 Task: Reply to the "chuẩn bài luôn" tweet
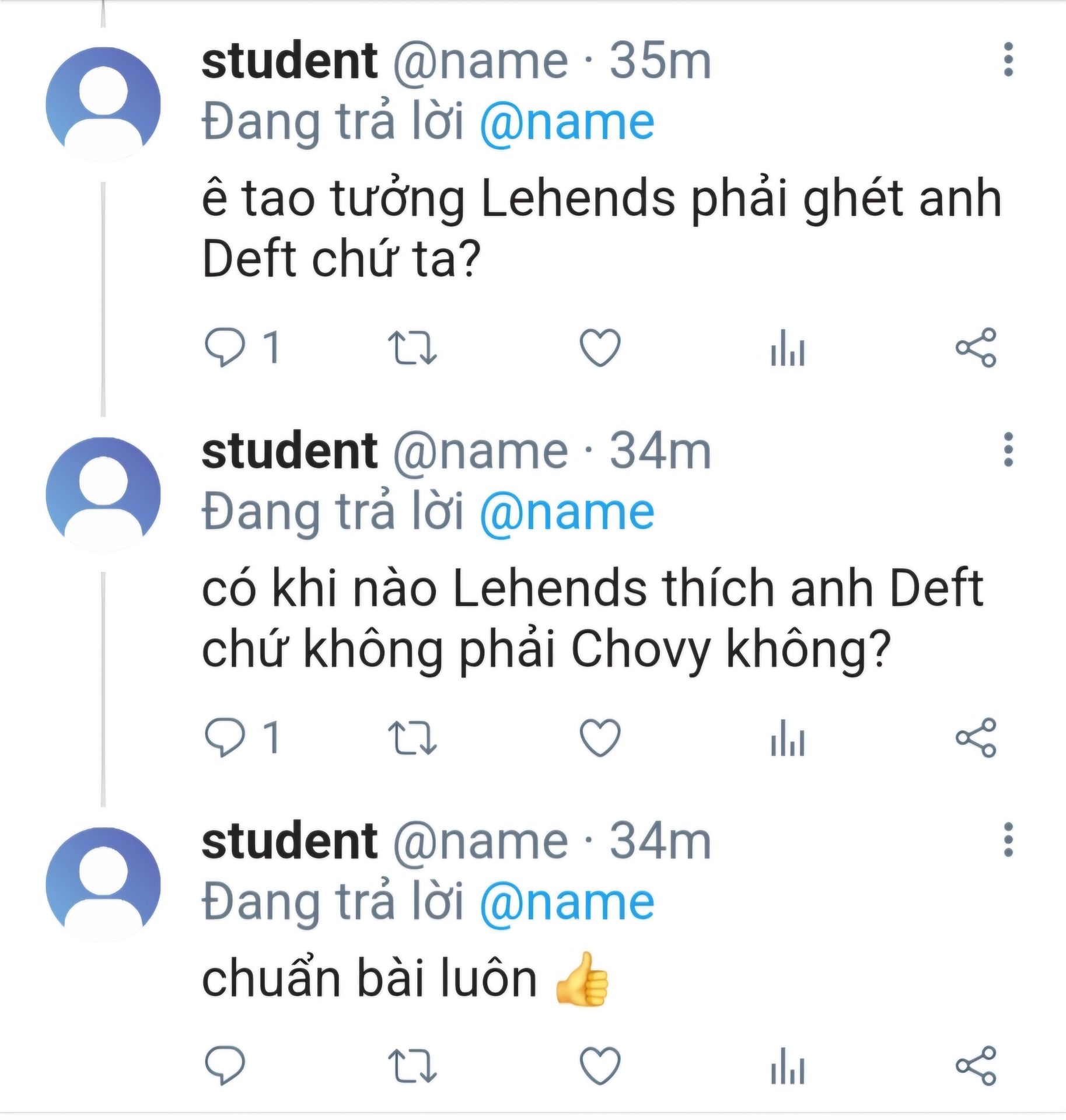(225, 1066)
